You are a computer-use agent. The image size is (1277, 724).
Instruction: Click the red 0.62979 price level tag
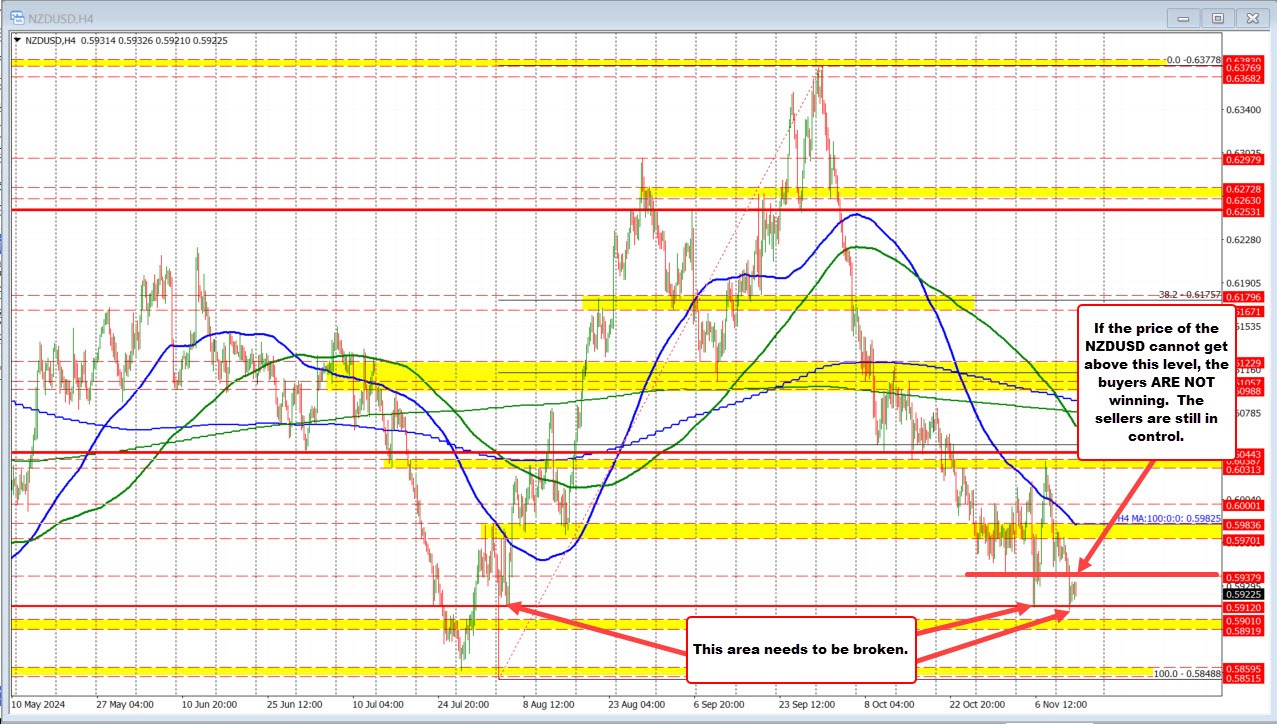pos(1242,158)
